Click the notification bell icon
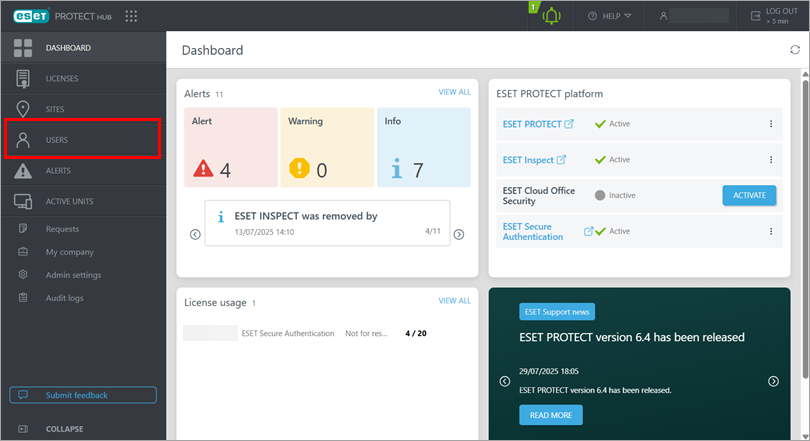The image size is (810, 441). 551,16
